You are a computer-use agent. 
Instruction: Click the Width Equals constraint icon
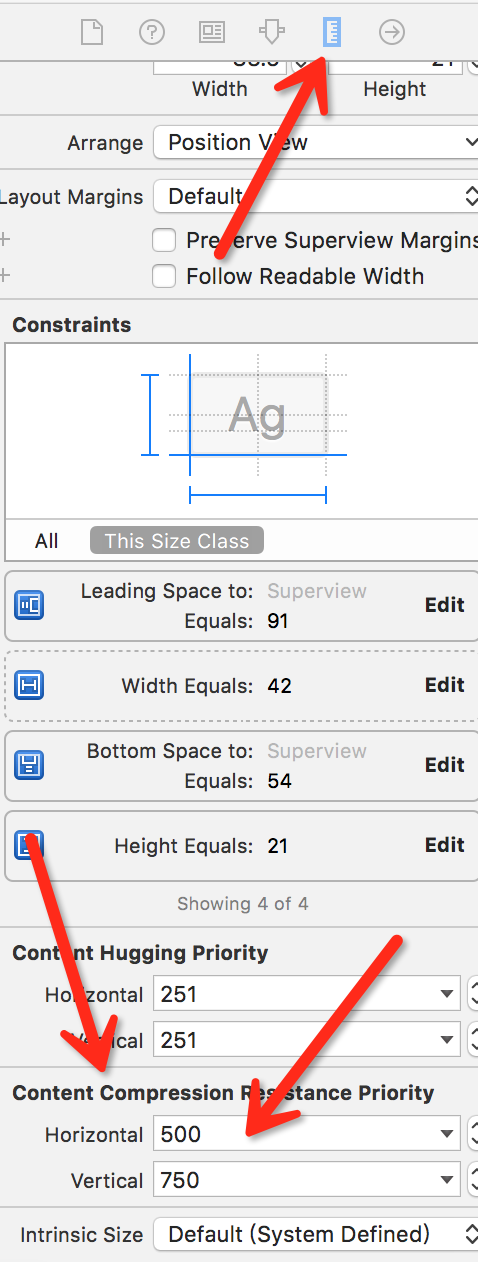pyautogui.click(x=29, y=685)
